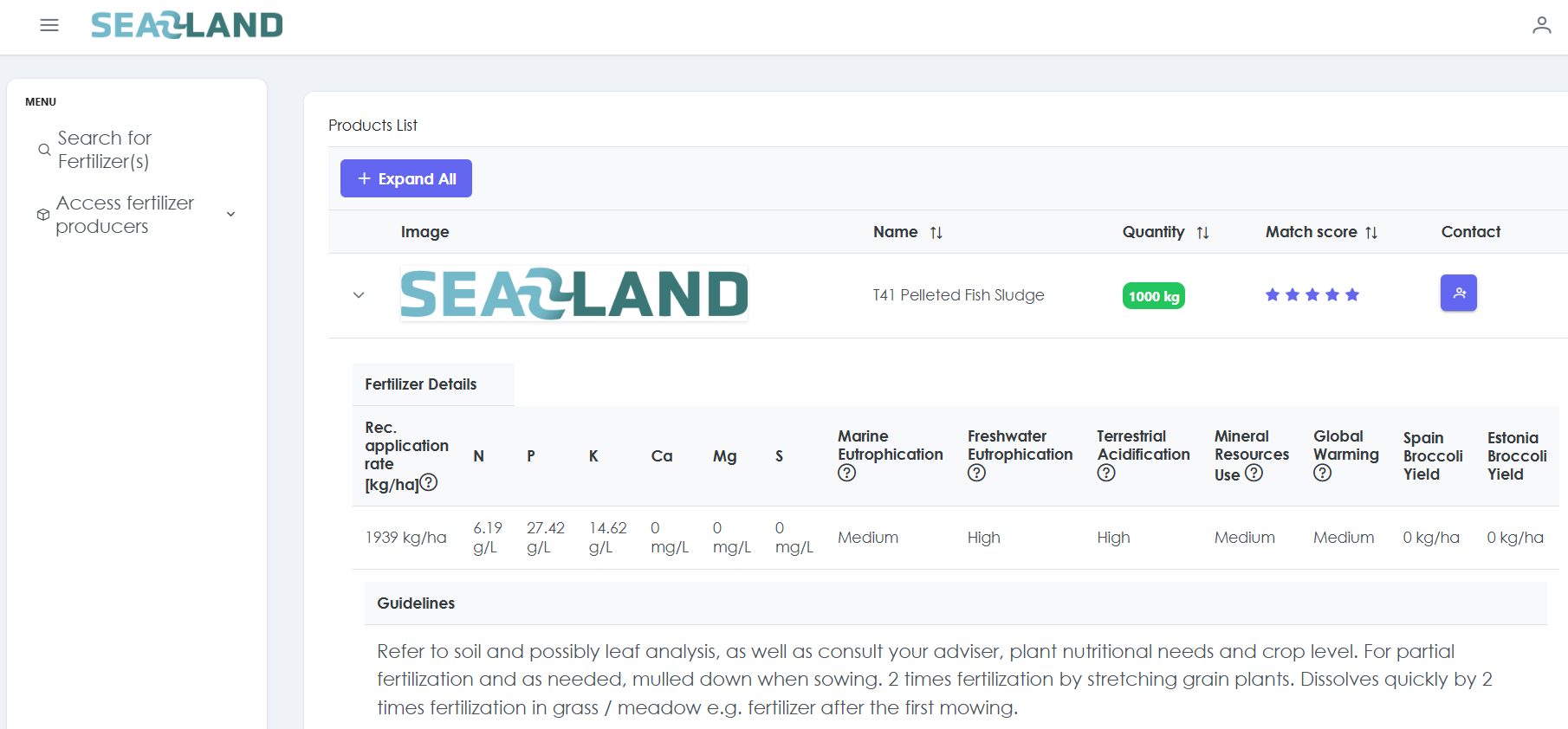This screenshot has height=729, width=1568.
Task: Click the user profile icon
Action: (1541, 25)
